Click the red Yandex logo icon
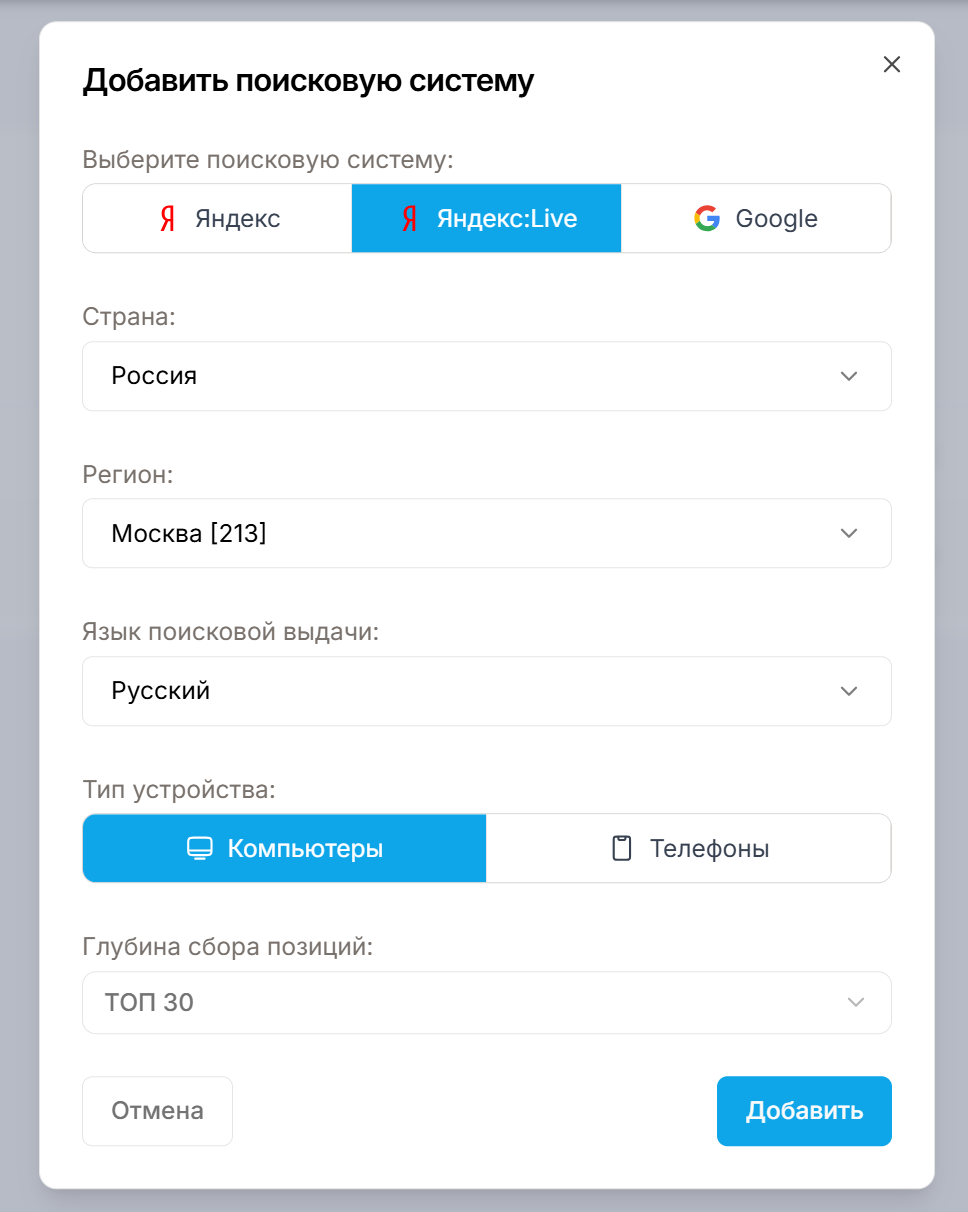968x1212 pixels. coord(168,219)
